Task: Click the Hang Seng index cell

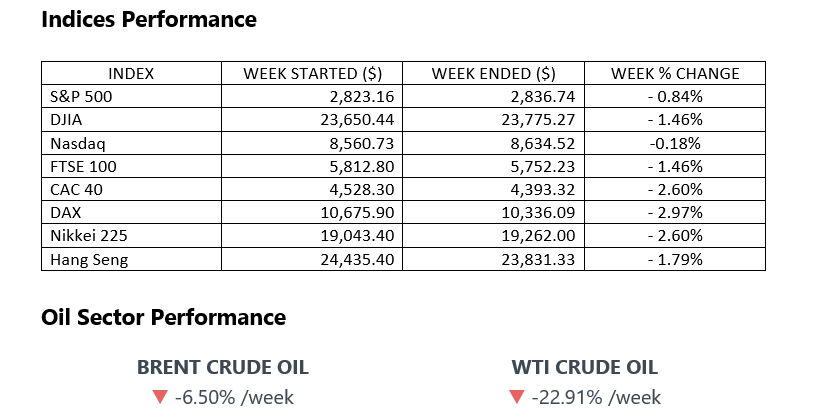Action: pyautogui.click(x=81, y=259)
